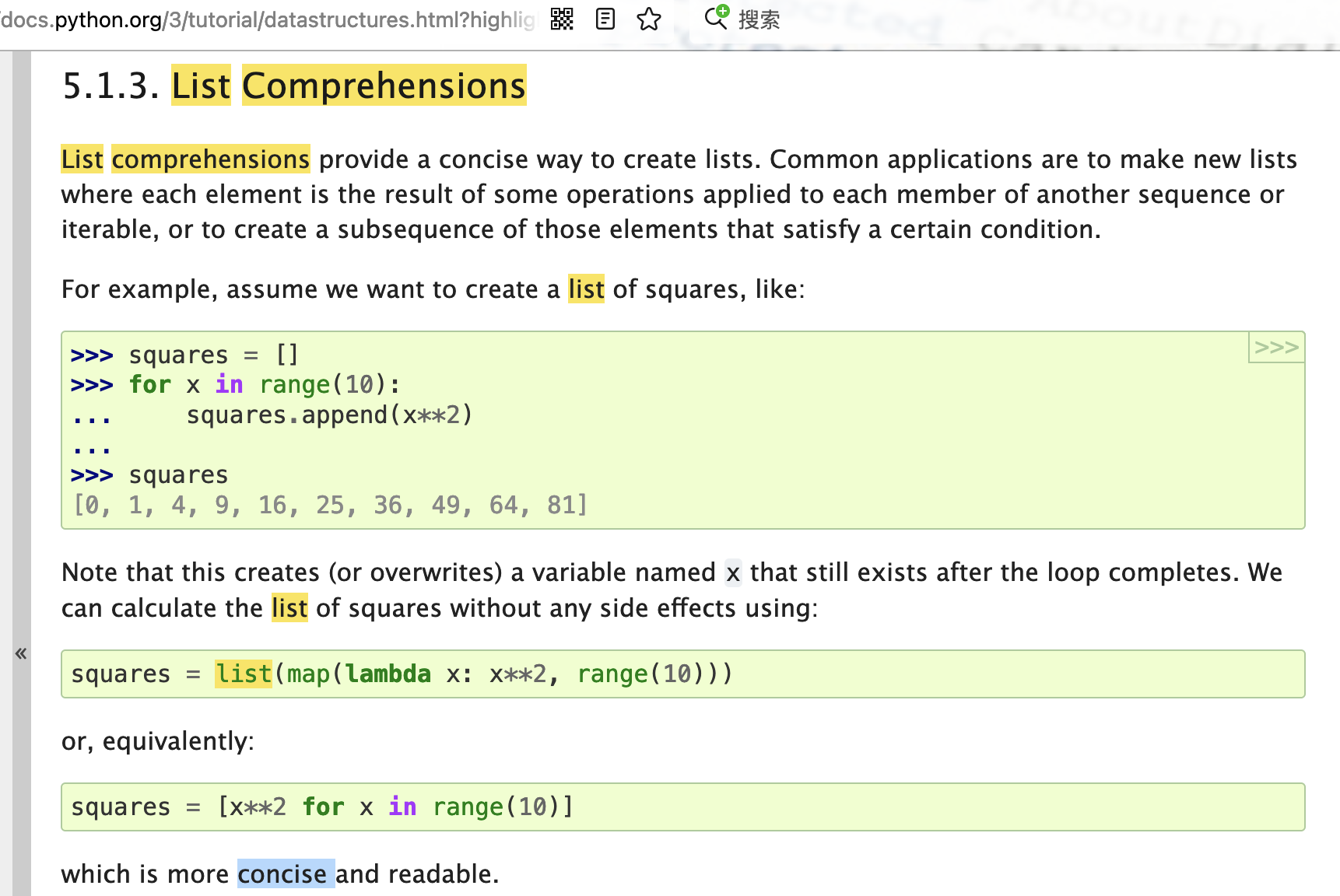Click output '[0, 1, 4, 9, 16, 25...' line
Screen dimensions: 1340x896
click(330, 506)
